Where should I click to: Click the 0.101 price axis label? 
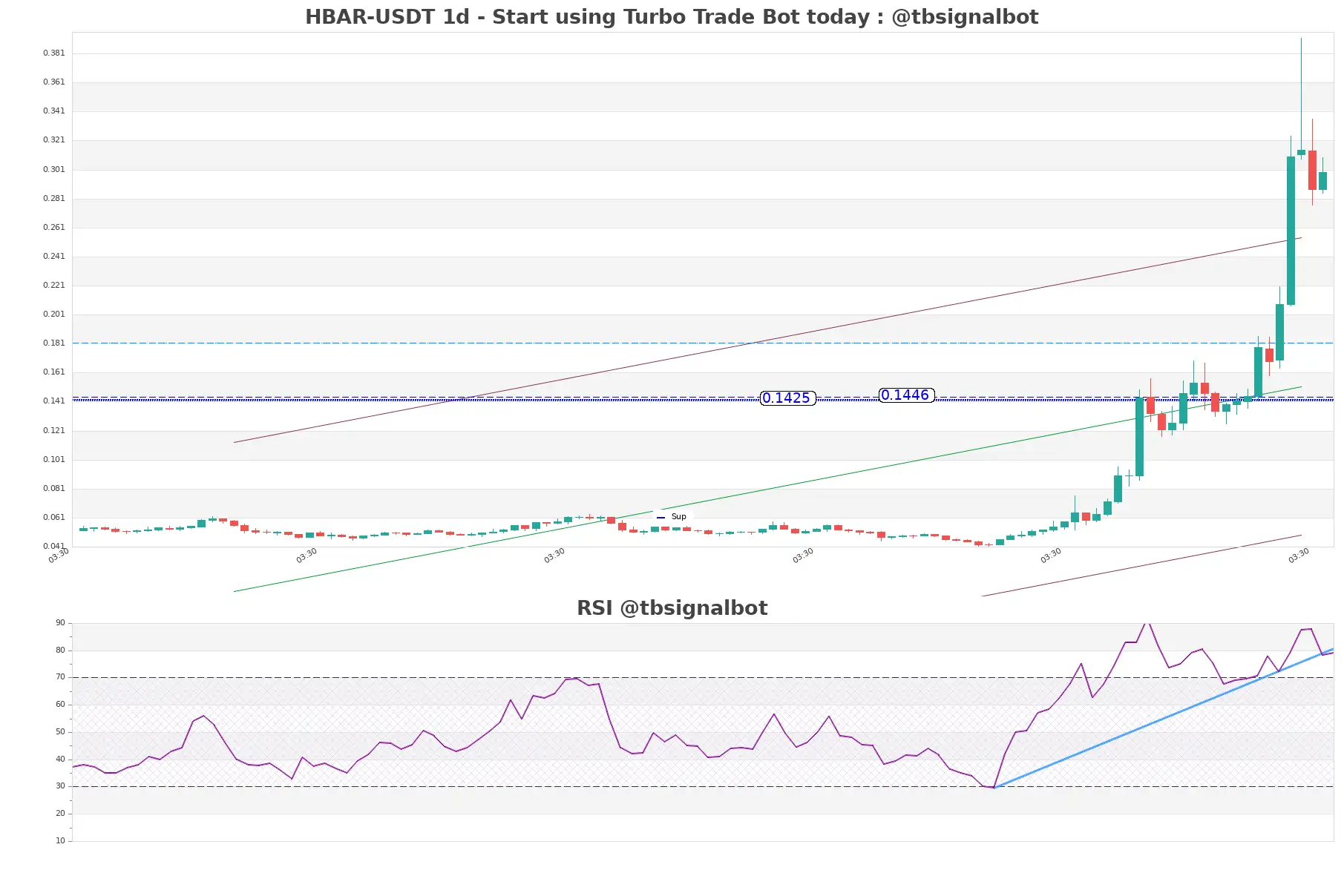[x=53, y=459]
